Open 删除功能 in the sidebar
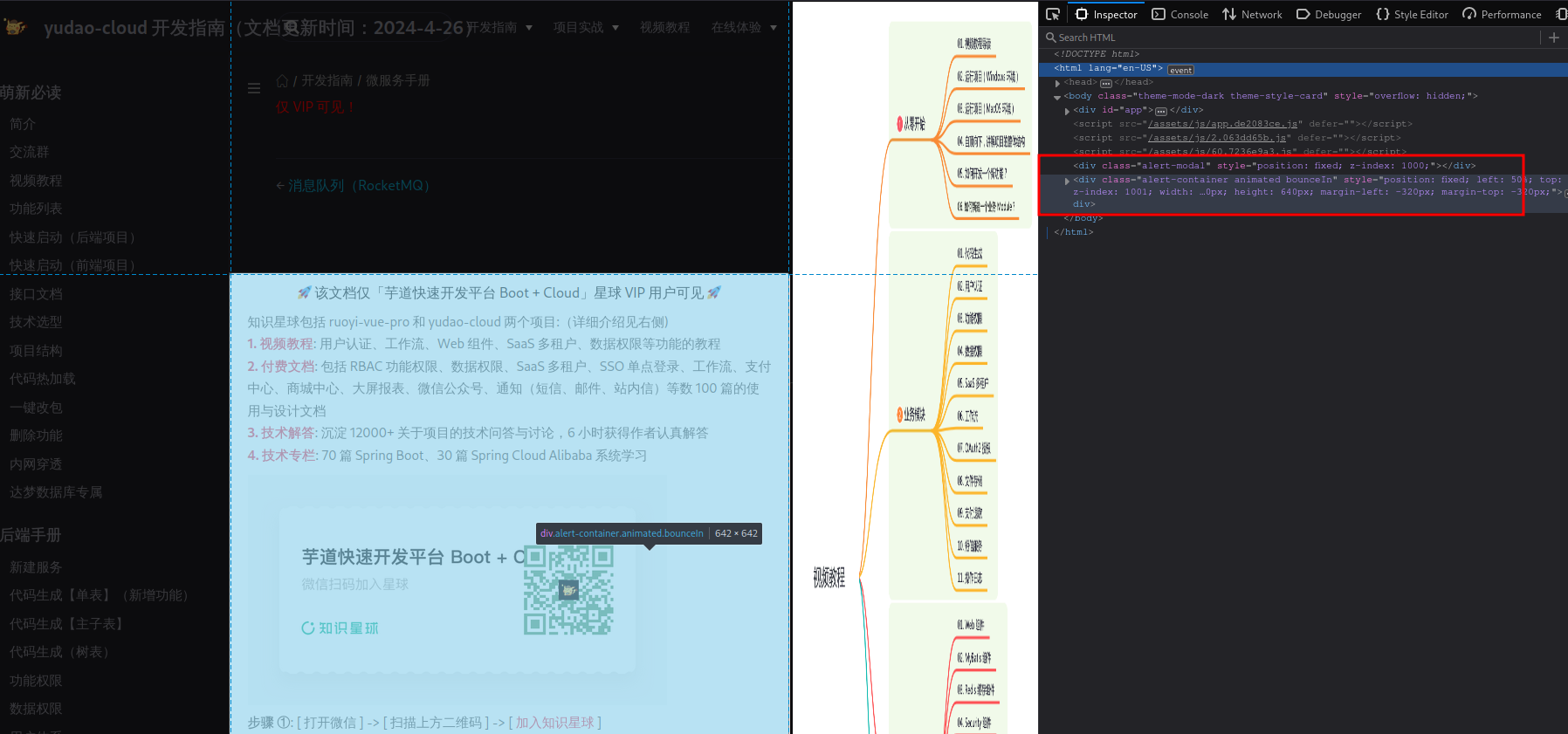This screenshot has height=734, width=1568. click(36, 436)
